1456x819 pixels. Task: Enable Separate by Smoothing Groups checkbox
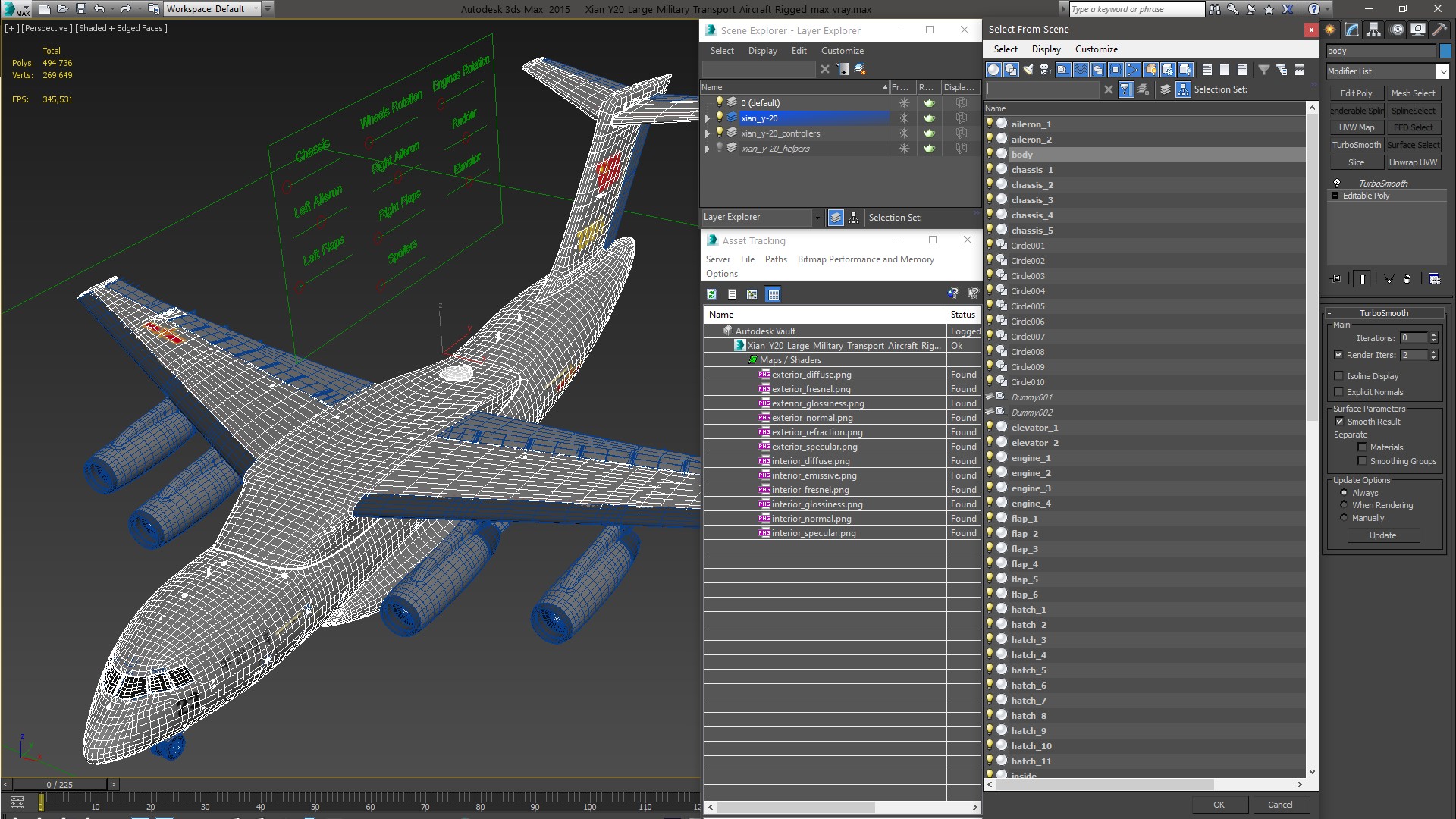(x=1362, y=461)
